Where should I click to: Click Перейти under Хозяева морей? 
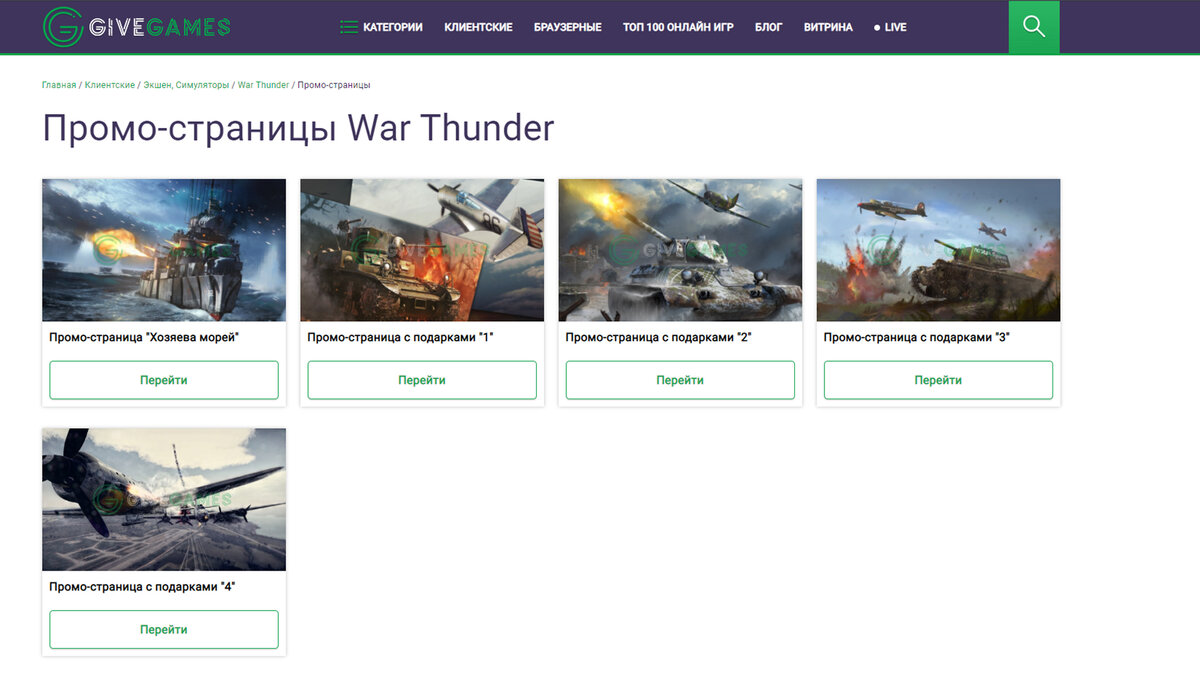tap(164, 380)
